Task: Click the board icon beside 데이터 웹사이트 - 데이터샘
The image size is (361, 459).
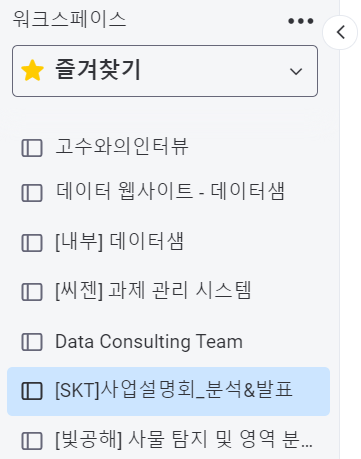Action: click(32, 193)
